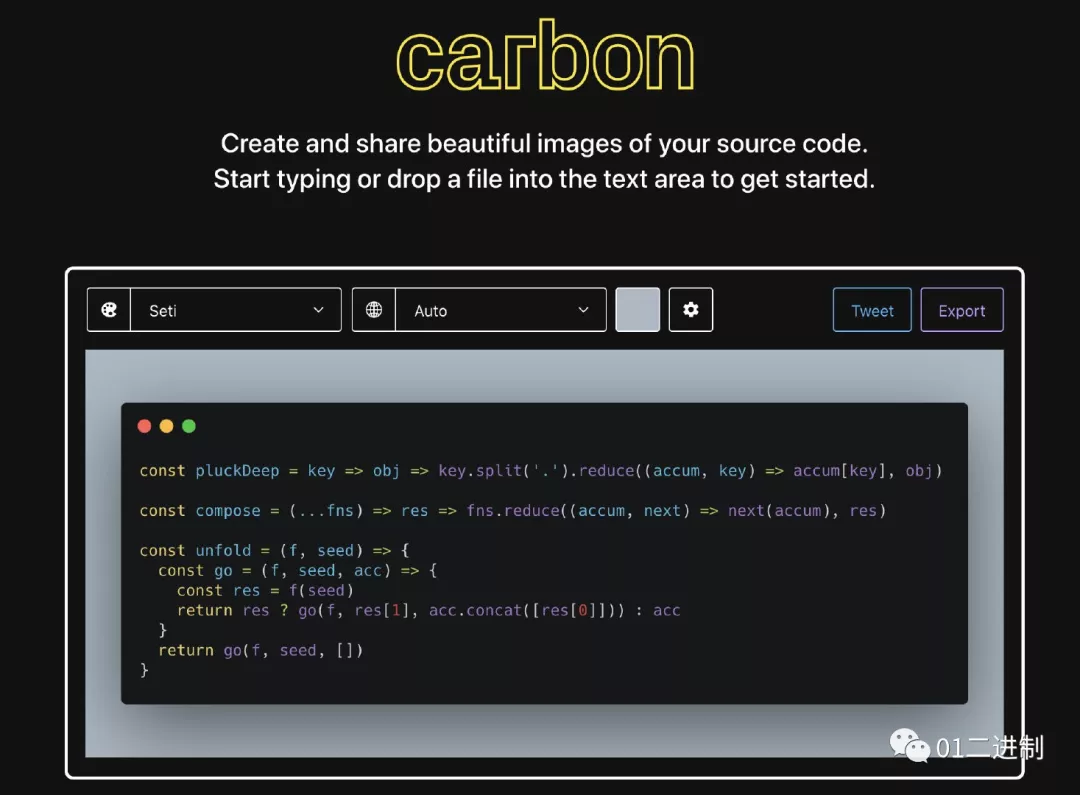The height and width of the screenshot is (795, 1080).
Task: Click 'accum[key], obj)' at line end
Action: [x=868, y=471]
